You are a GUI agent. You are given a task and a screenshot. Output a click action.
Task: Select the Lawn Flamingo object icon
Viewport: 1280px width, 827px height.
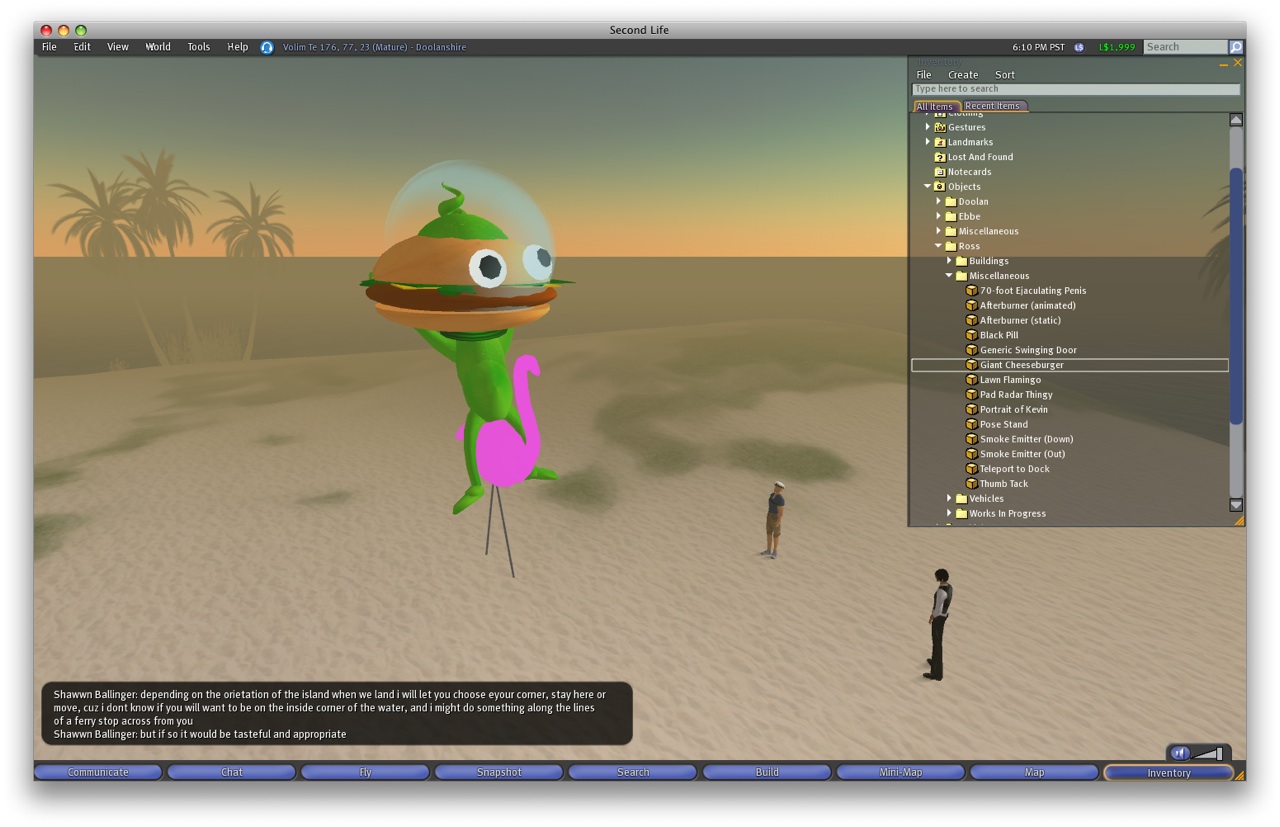click(971, 380)
